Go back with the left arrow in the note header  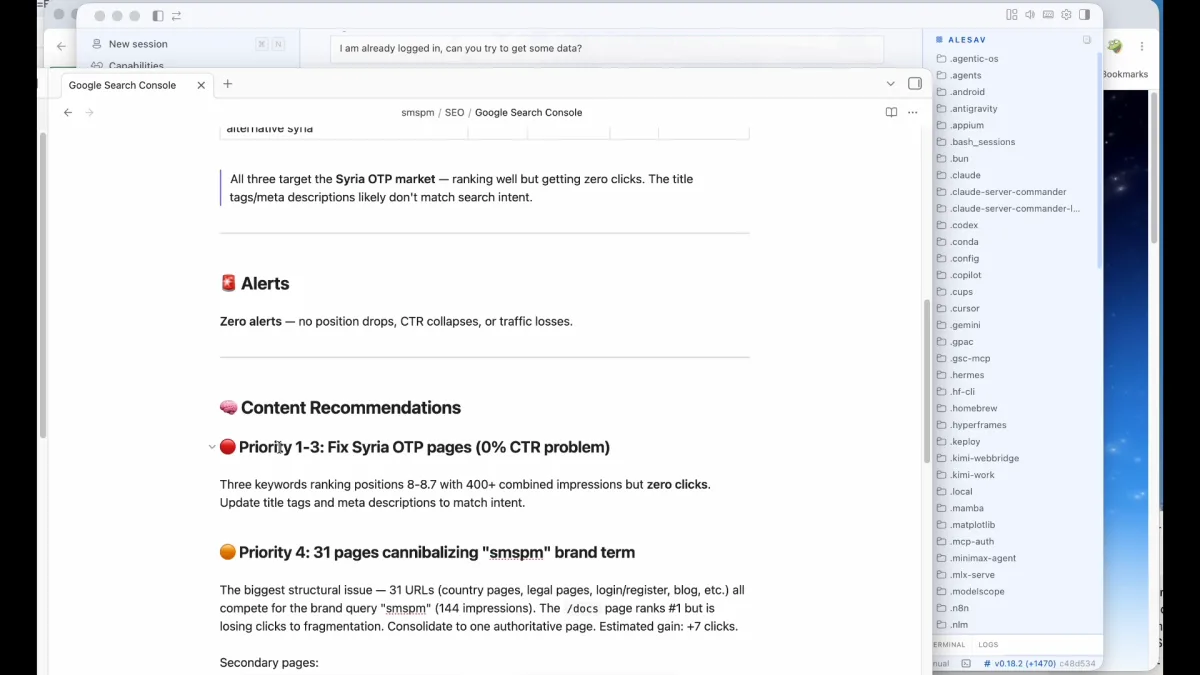pos(68,113)
